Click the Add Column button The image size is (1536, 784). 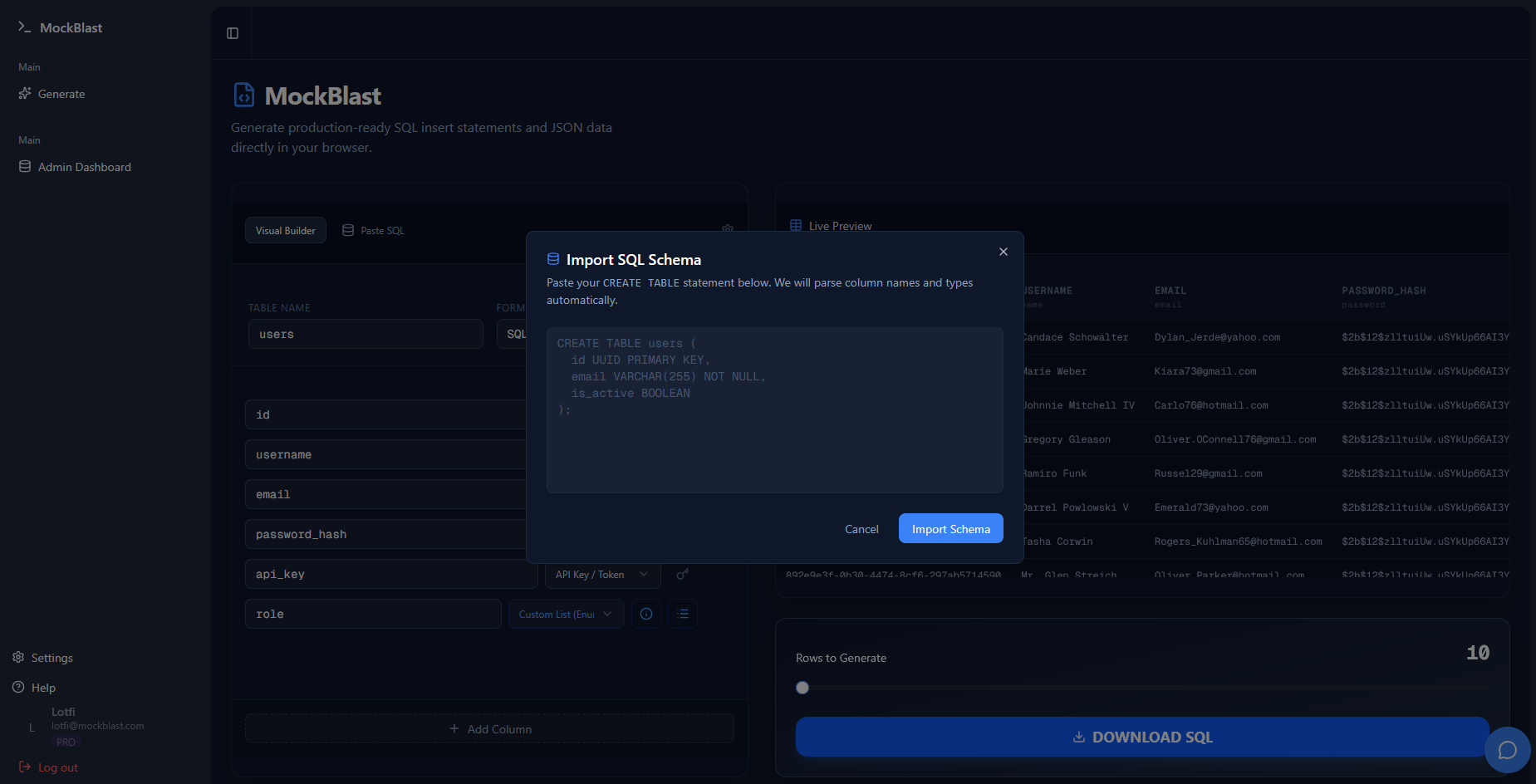point(490,728)
